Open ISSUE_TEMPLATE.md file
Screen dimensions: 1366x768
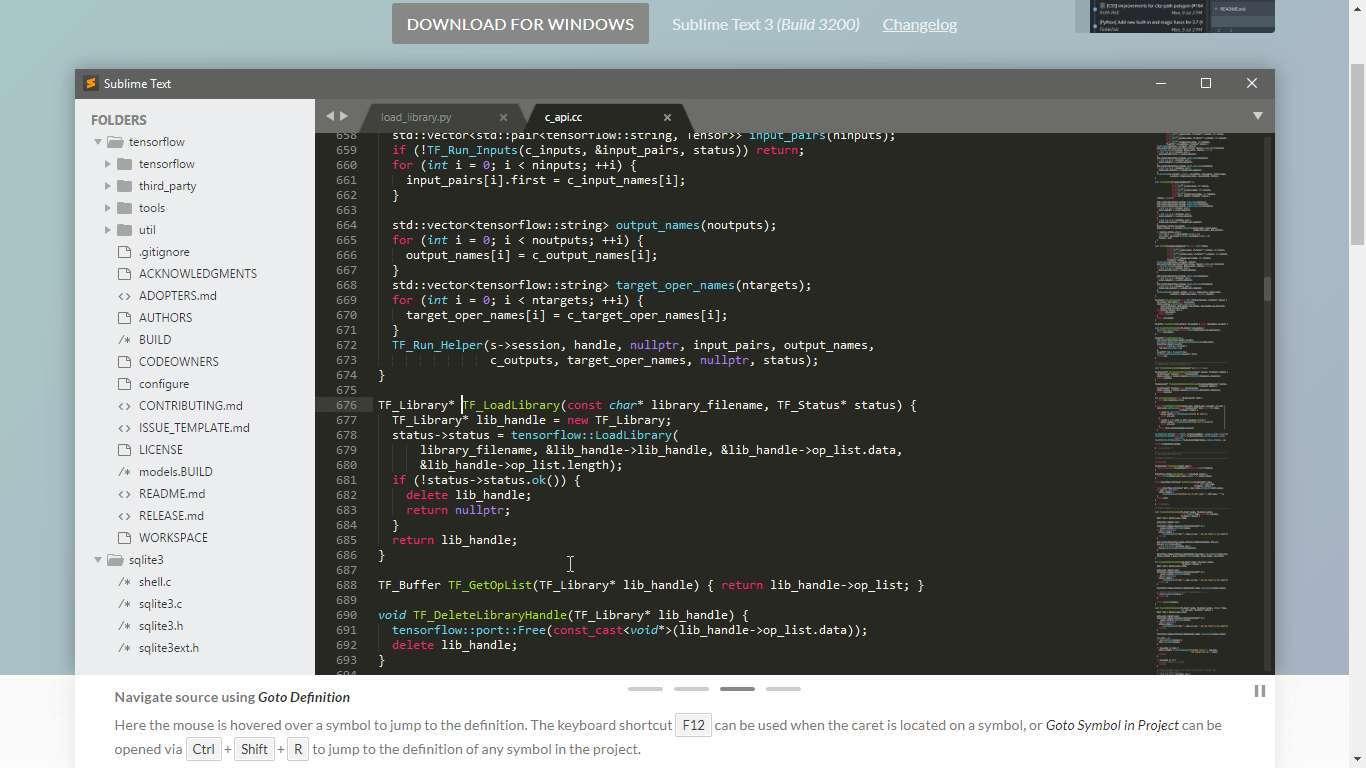pos(194,428)
